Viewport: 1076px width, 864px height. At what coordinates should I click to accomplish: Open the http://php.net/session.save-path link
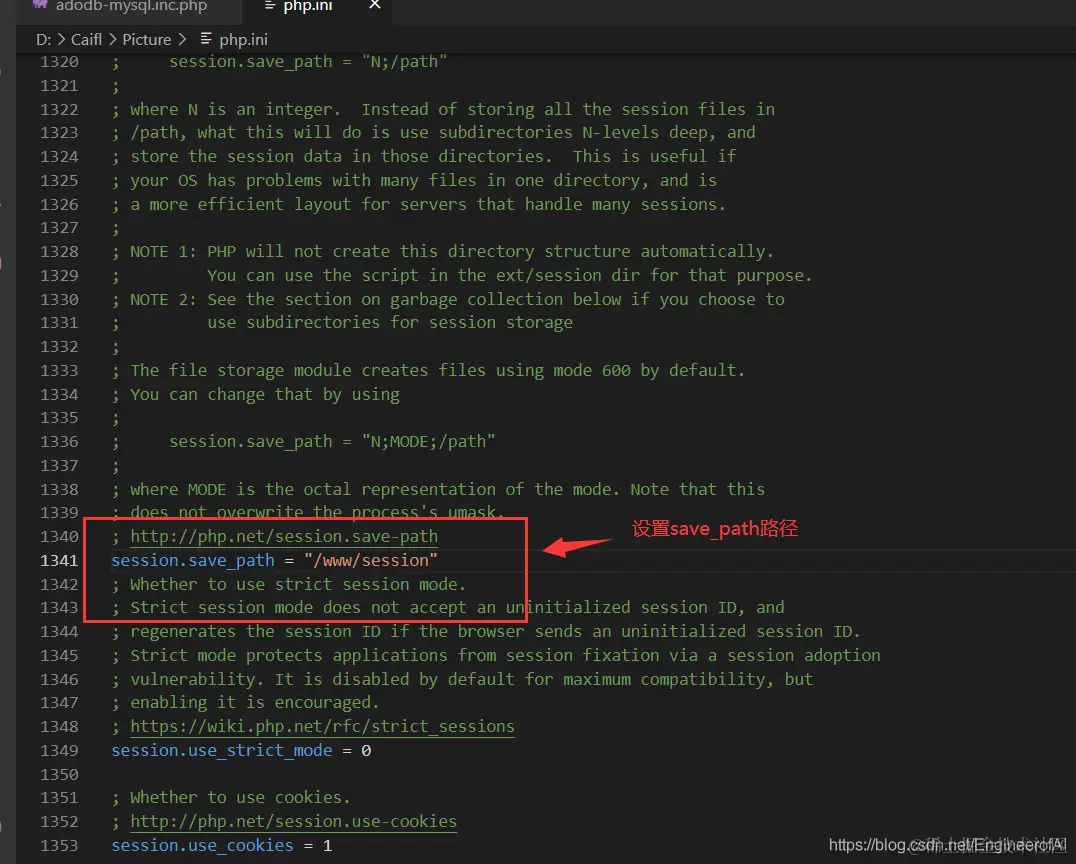[x=283, y=536]
